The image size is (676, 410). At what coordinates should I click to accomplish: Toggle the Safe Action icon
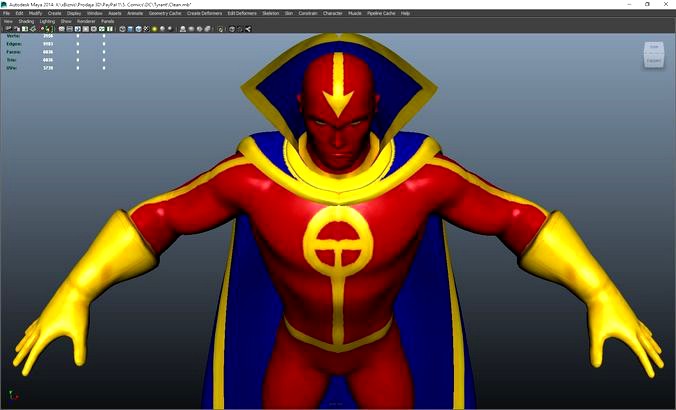click(101, 29)
